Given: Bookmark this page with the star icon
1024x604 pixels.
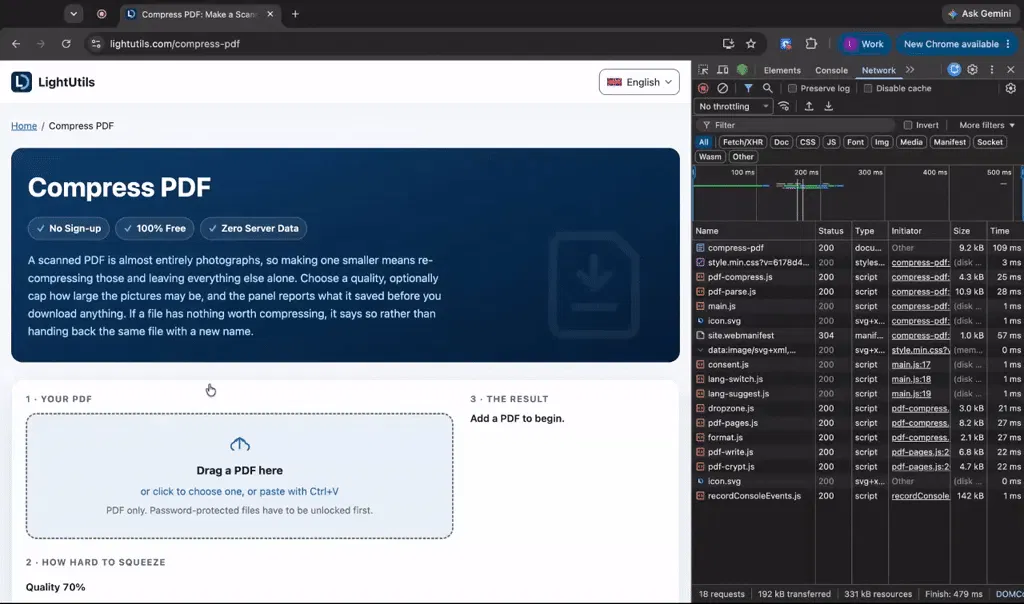Looking at the screenshot, I should coord(751,44).
